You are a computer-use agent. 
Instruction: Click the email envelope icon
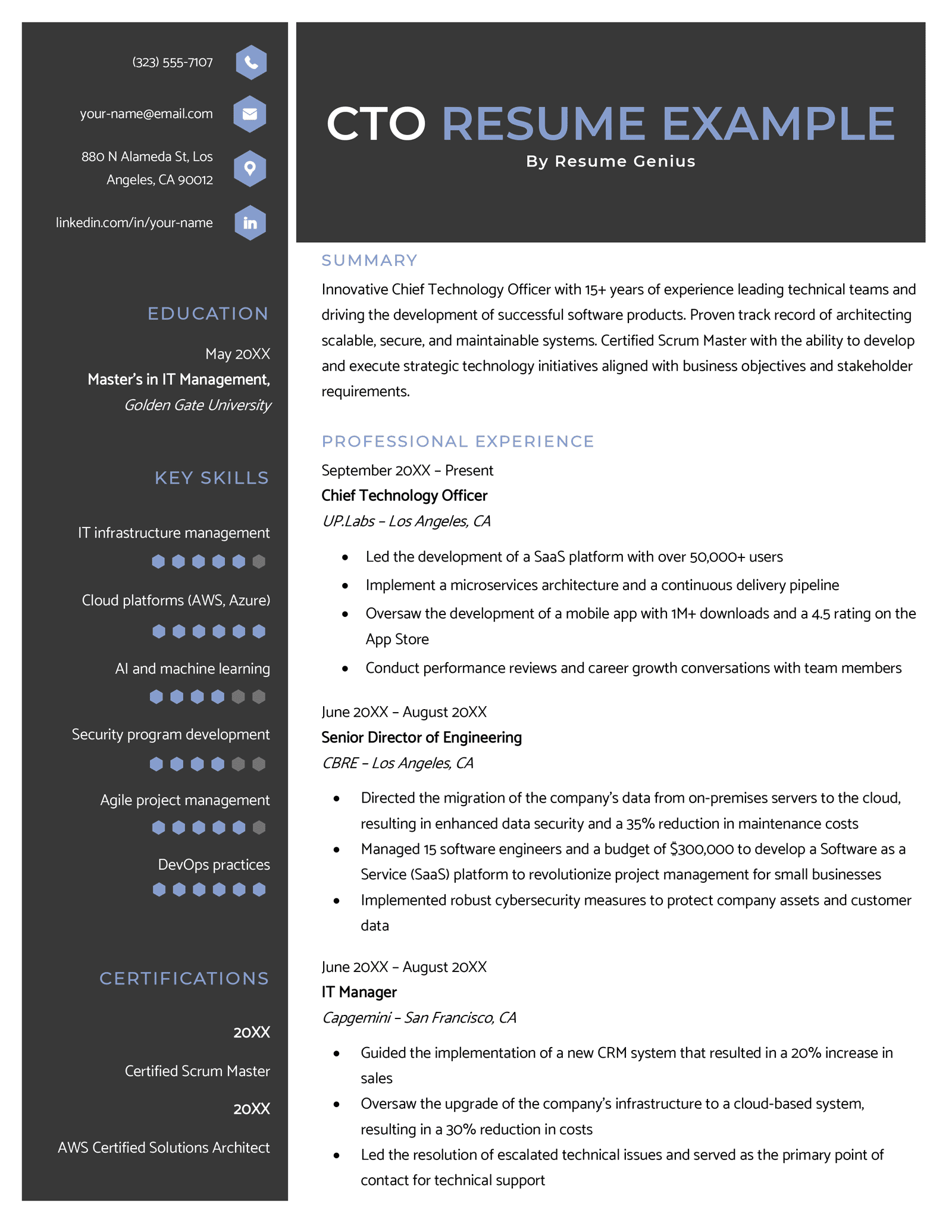250,114
